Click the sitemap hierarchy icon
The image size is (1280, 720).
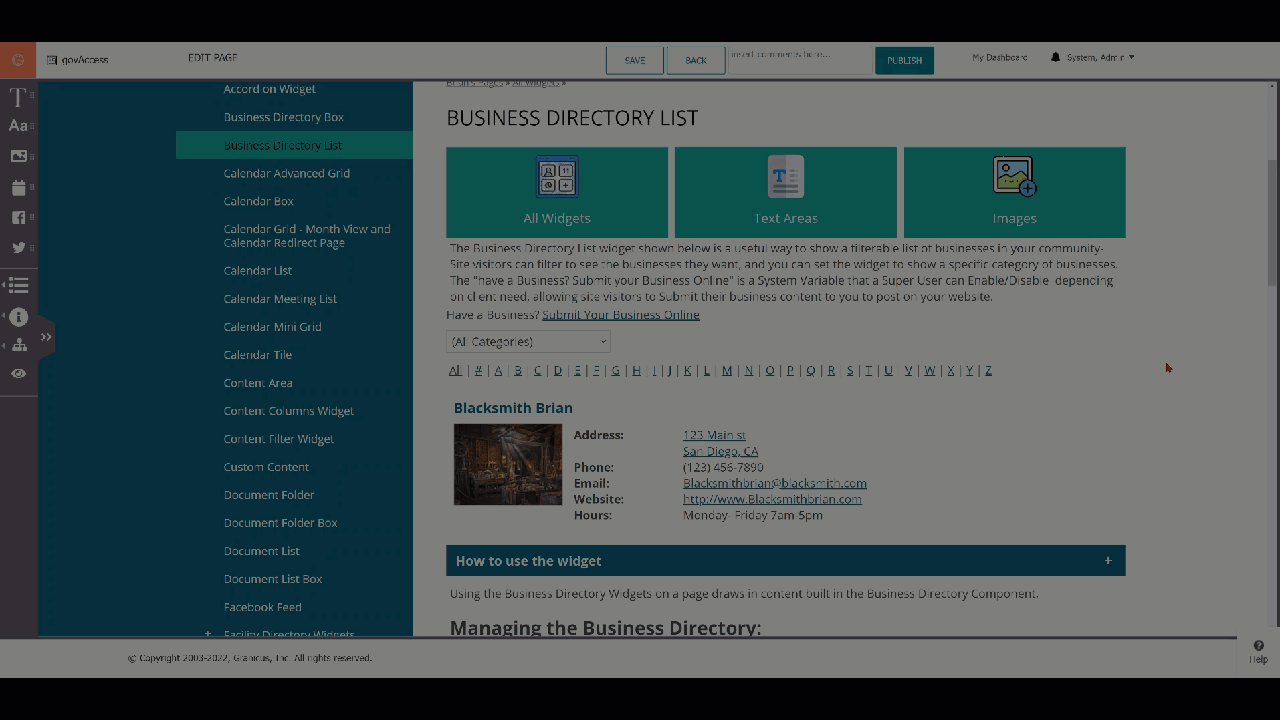pyautogui.click(x=17, y=344)
